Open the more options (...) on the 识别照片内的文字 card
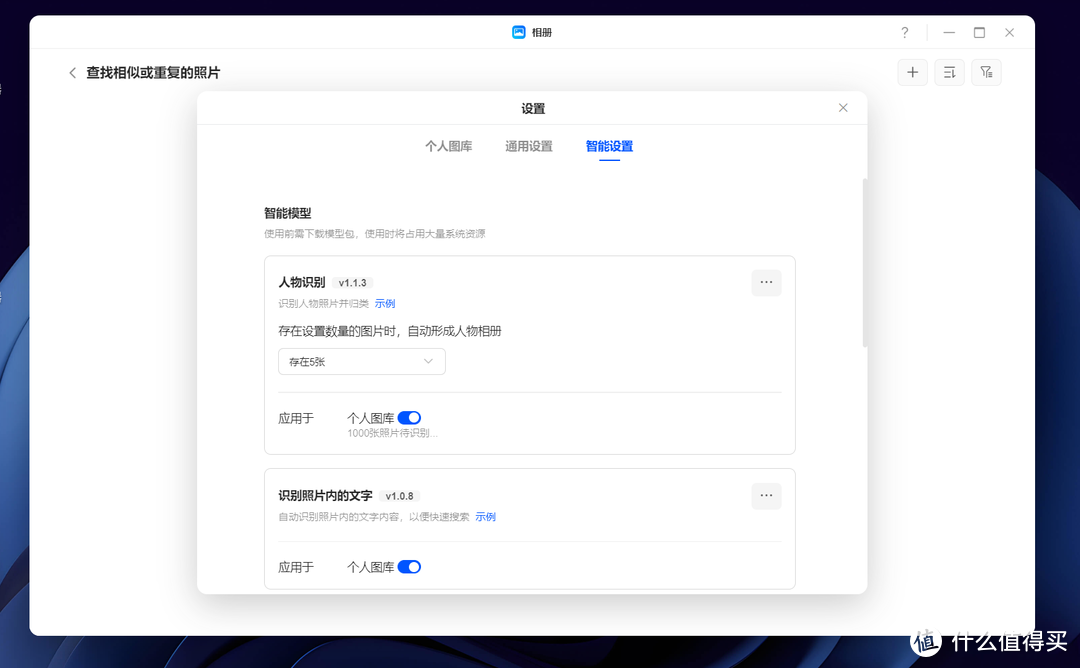The width and height of the screenshot is (1080, 668). [x=766, y=495]
